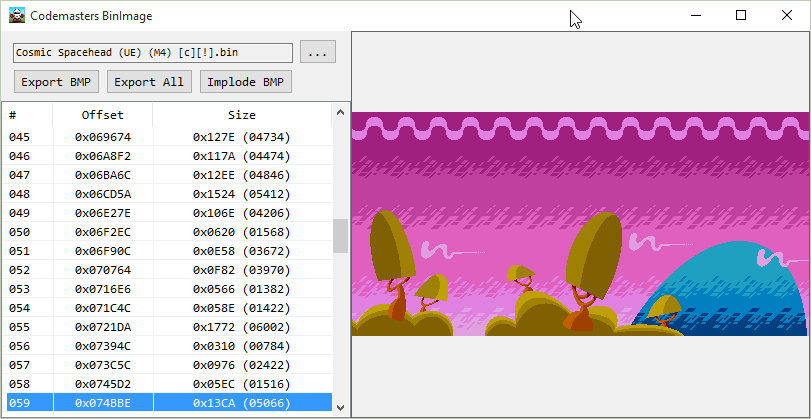Click size 0x0976 (02422)

(242, 365)
